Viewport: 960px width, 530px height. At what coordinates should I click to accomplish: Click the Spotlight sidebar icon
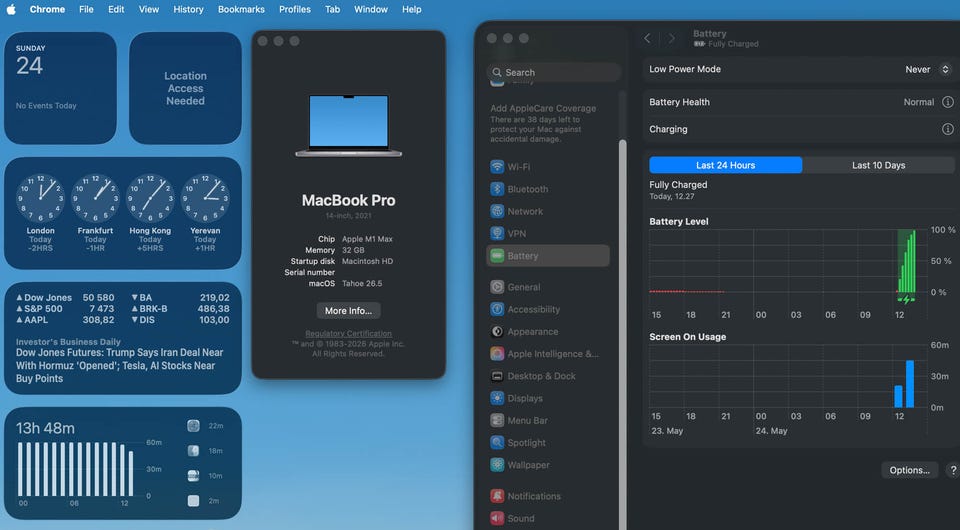pyautogui.click(x=497, y=442)
